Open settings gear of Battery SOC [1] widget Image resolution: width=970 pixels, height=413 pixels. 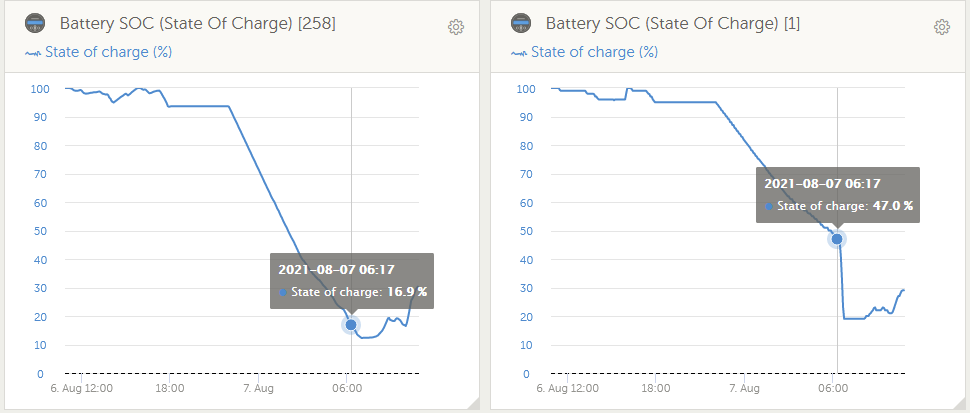coord(941,27)
